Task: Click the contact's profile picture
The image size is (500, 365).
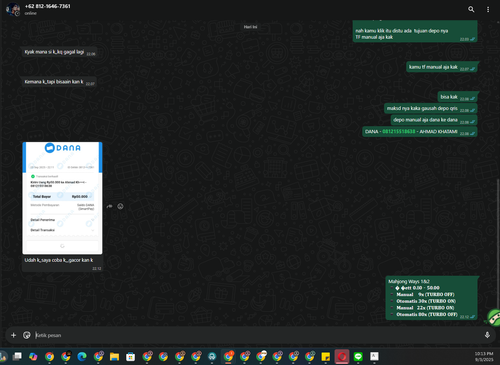Action: 13,9
